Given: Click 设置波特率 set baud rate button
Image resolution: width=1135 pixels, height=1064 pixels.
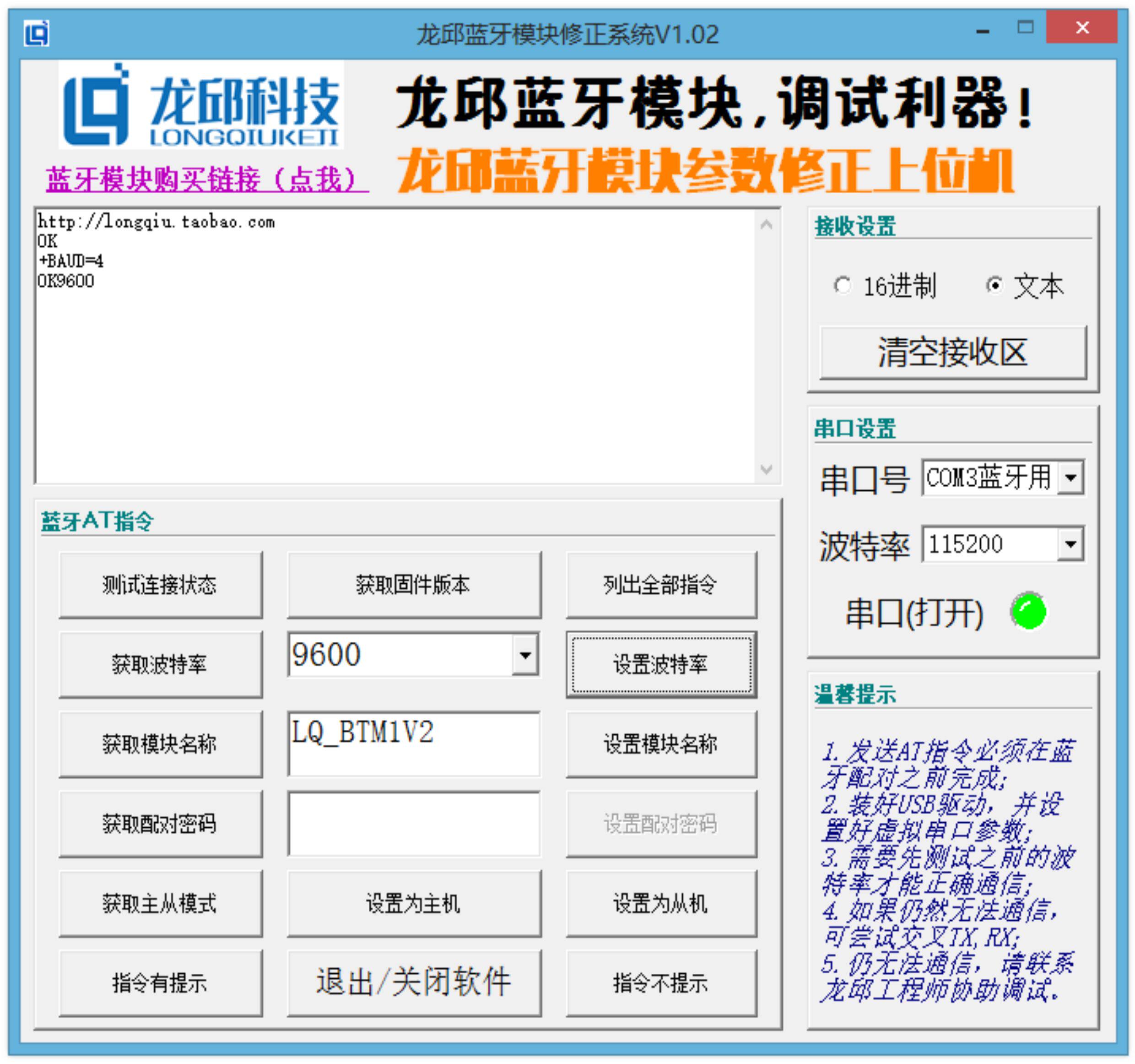Looking at the screenshot, I should coord(661,664).
